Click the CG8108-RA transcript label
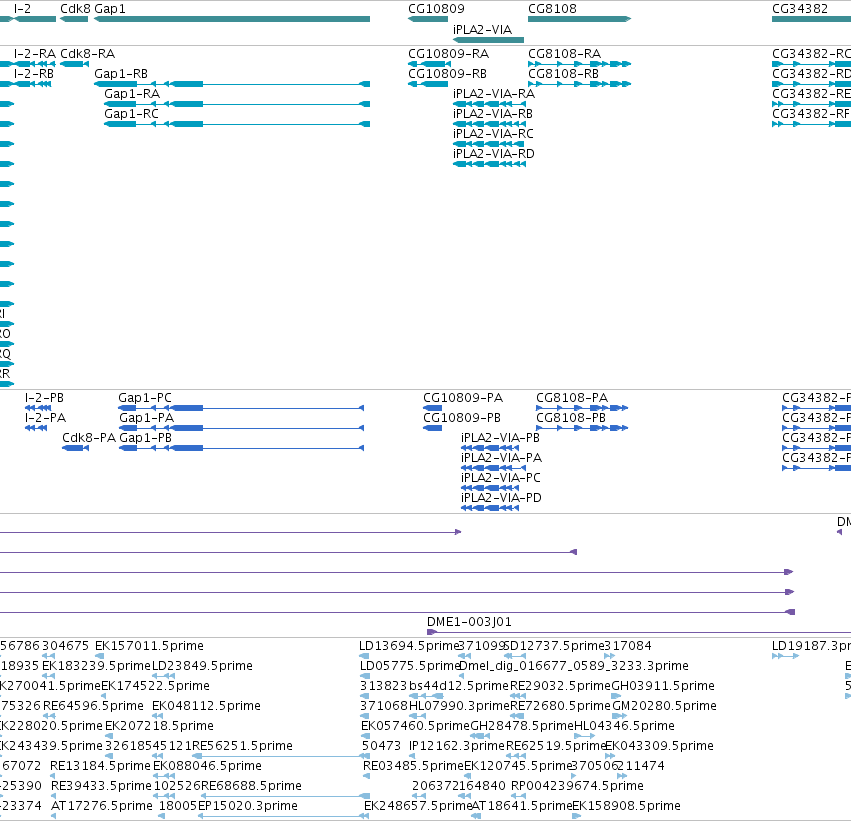Viewport: 851px width, 821px height. pyautogui.click(x=564, y=54)
